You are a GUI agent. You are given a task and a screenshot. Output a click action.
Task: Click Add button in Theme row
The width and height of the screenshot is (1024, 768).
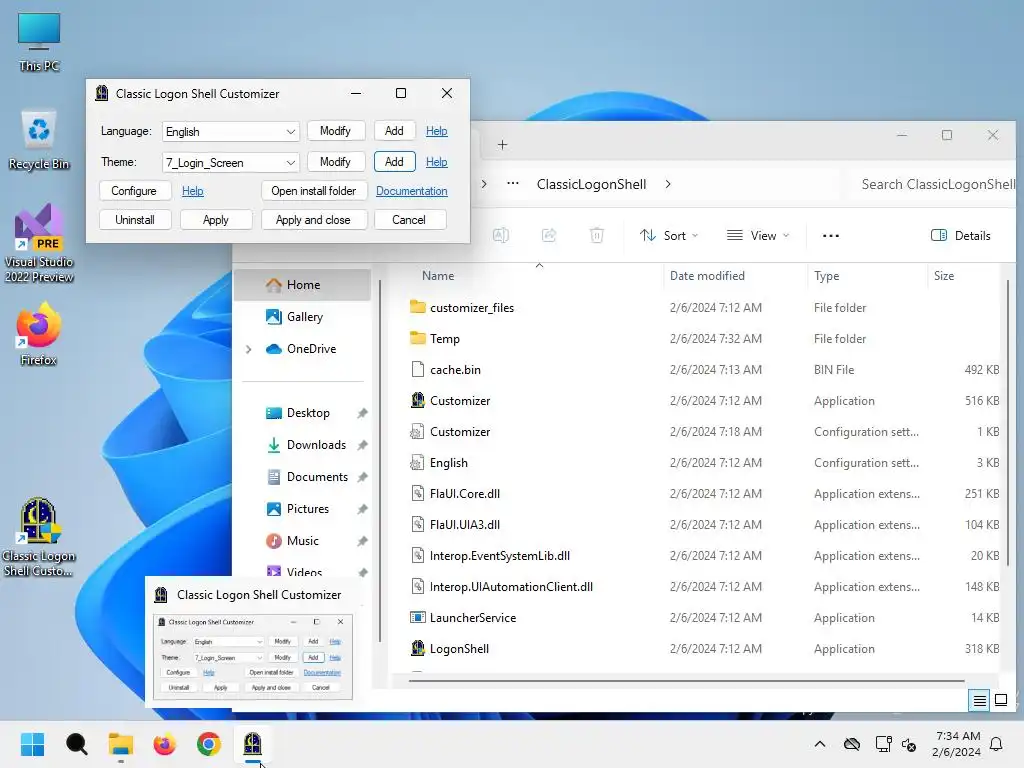[394, 162]
